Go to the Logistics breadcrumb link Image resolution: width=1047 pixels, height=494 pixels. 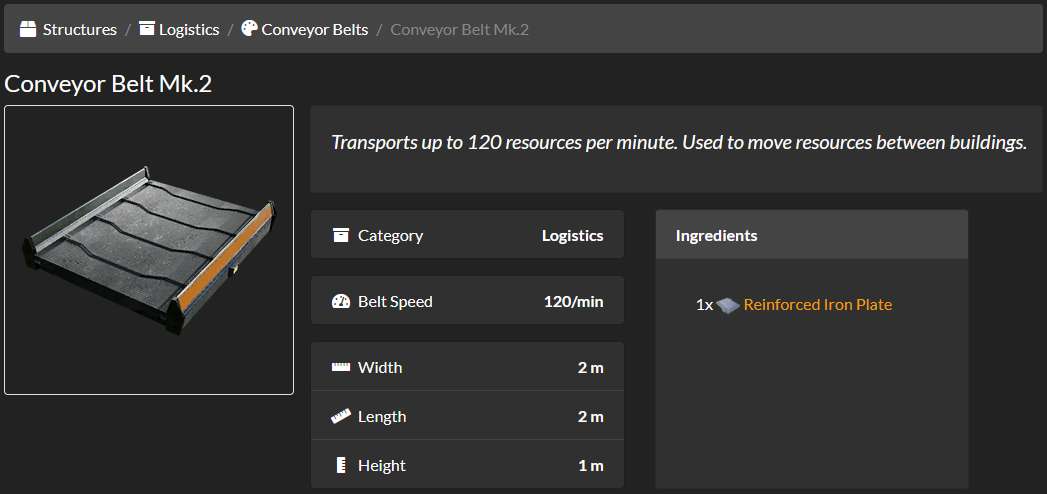click(189, 30)
